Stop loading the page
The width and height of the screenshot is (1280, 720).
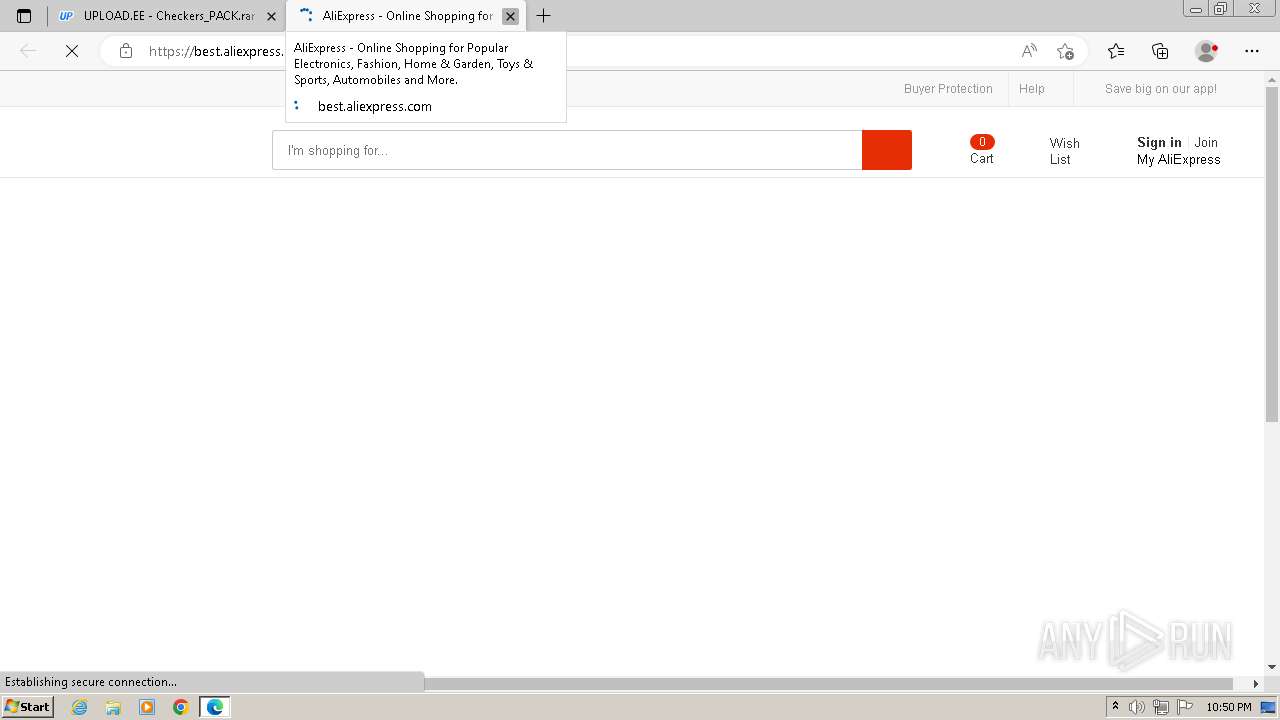(72, 51)
